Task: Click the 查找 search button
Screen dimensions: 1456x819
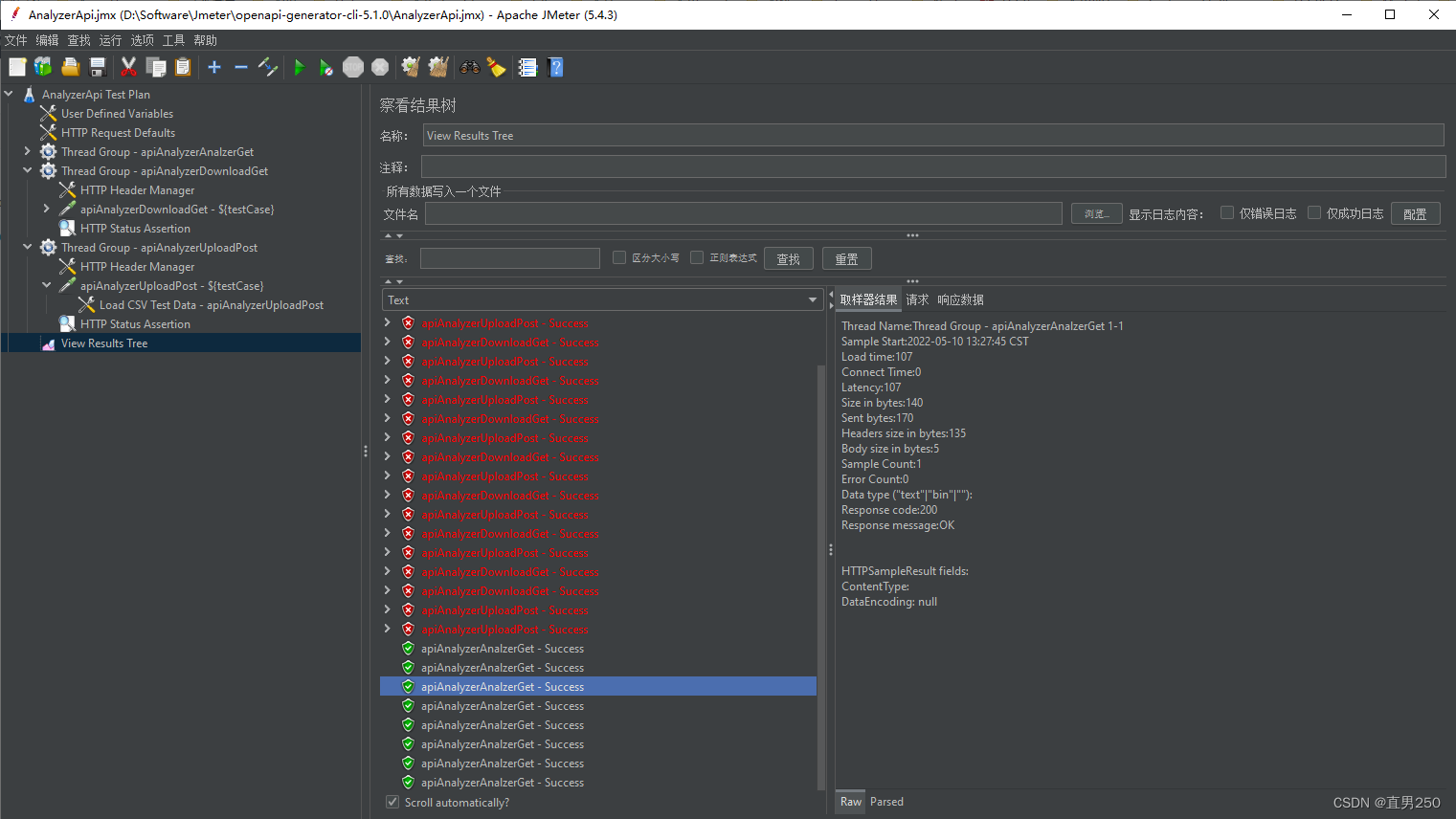Action: [789, 258]
